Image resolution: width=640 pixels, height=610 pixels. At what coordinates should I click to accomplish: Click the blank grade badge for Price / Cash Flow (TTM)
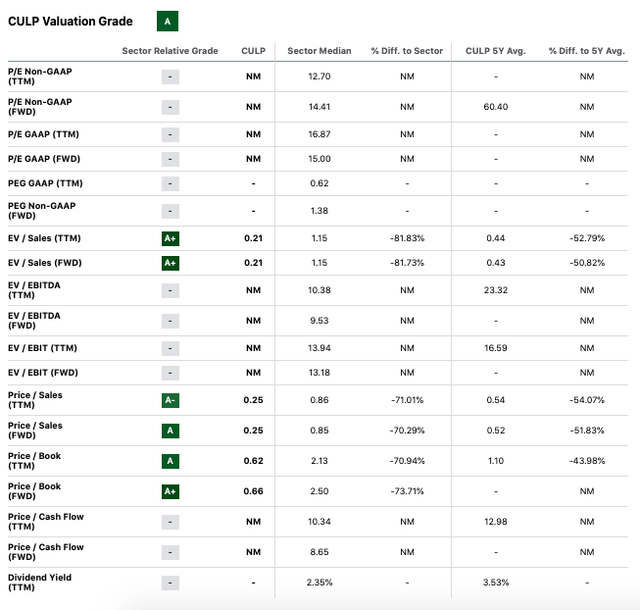point(170,522)
